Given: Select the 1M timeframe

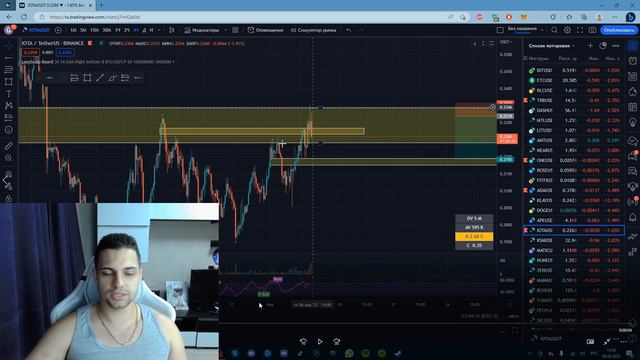Looking at the screenshot, I should coord(73,30).
